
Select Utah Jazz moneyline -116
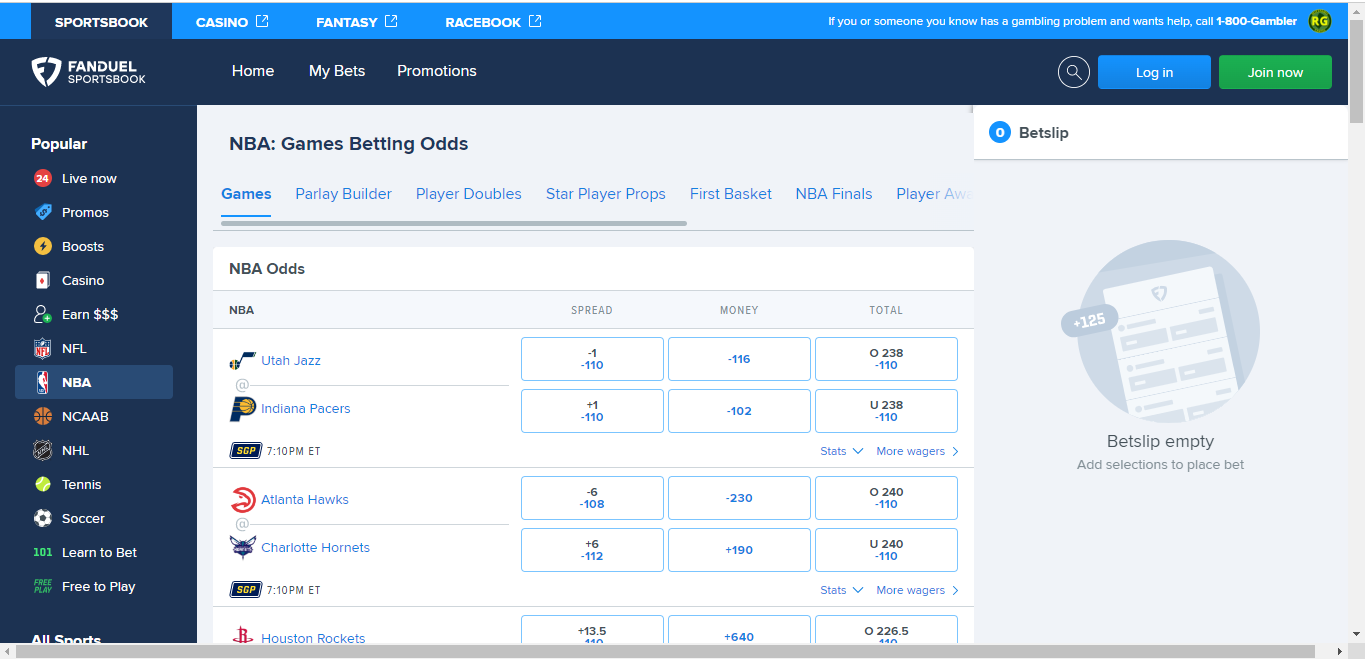[x=739, y=359]
